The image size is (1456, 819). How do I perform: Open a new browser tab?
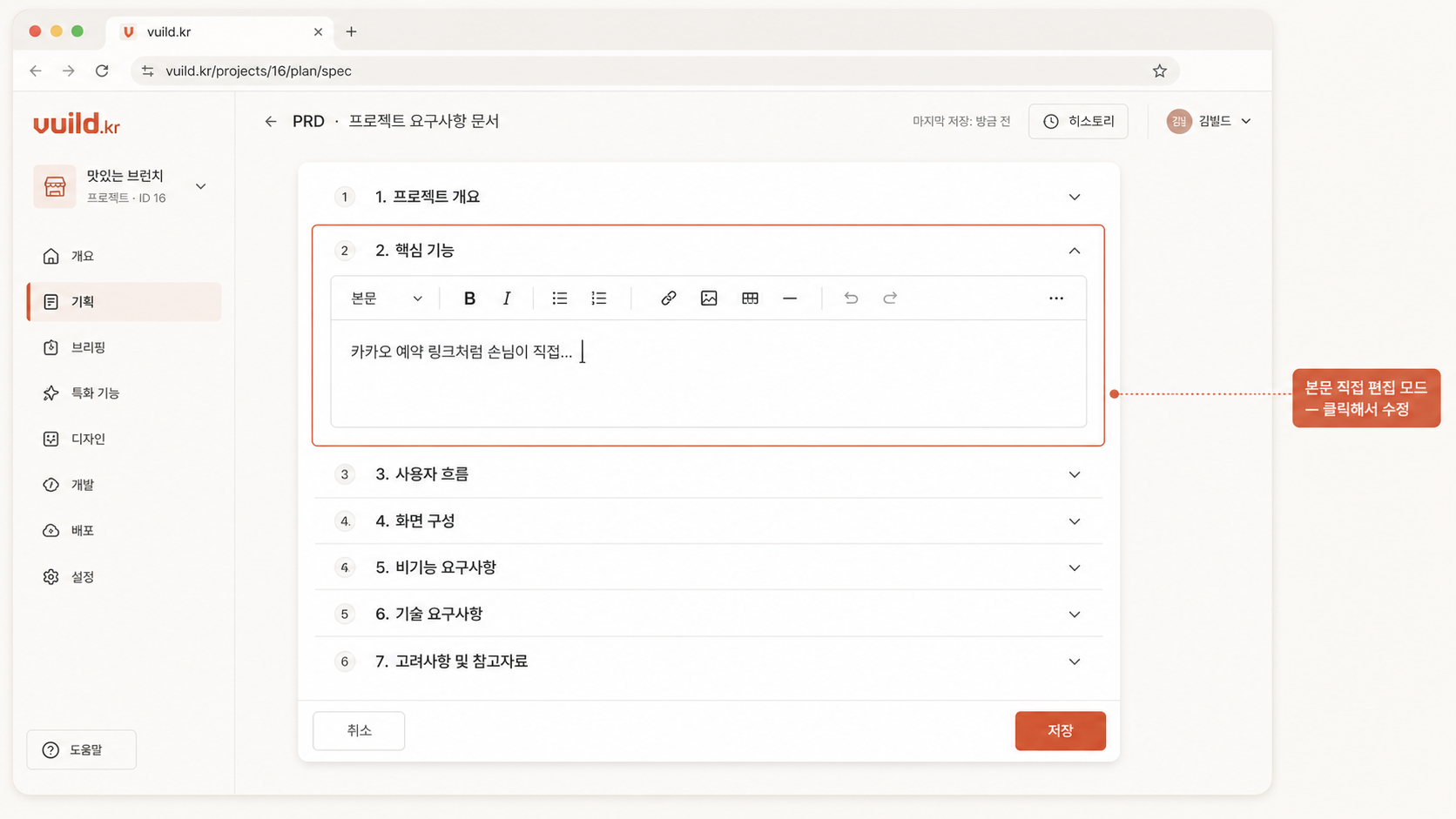(x=351, y=32)
